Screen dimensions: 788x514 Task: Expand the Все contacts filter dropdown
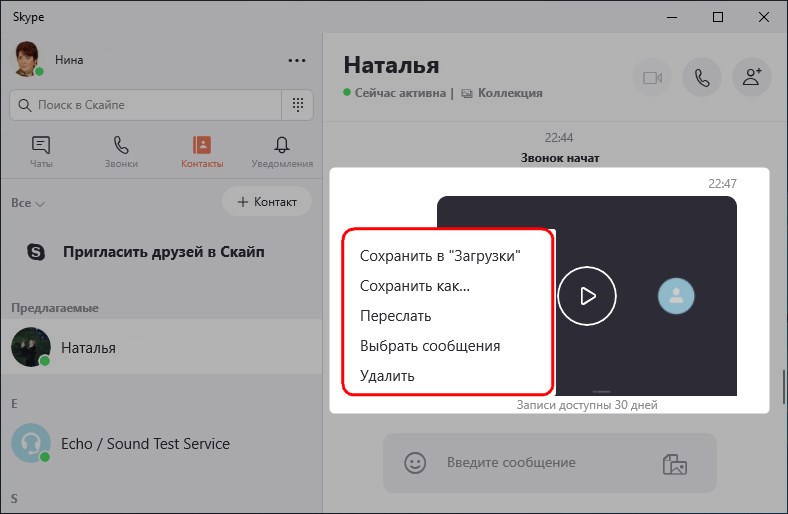click(x=28, y=203)
